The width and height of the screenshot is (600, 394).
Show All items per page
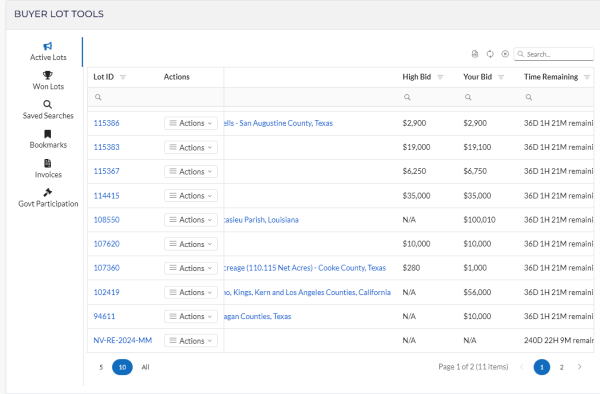pyautogui.click(x=145, y=367)
